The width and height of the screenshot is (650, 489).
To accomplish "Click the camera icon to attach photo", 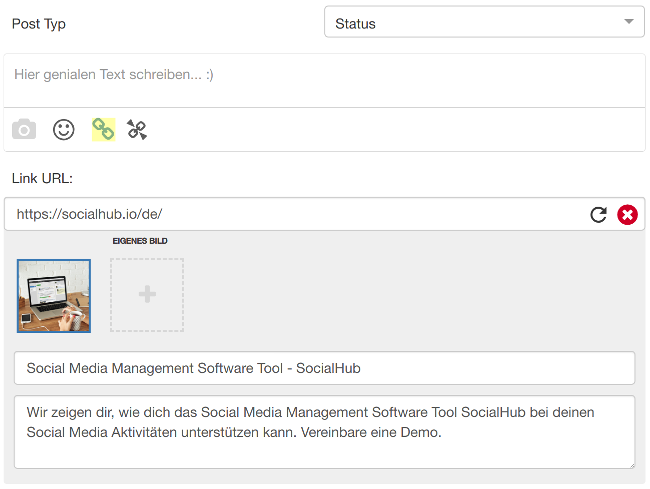I will (24, 130).
